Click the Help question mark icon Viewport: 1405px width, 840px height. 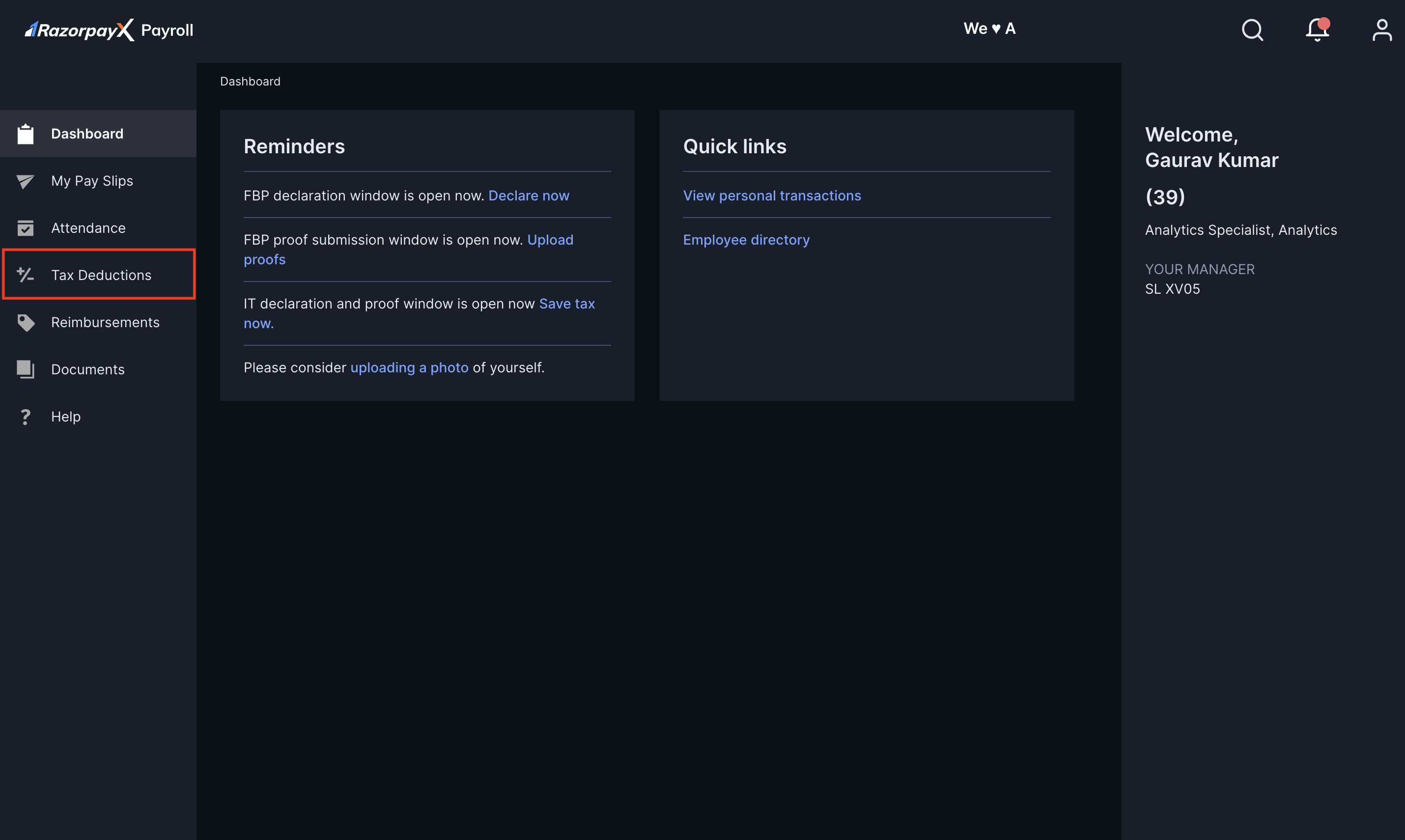(26, 417)
